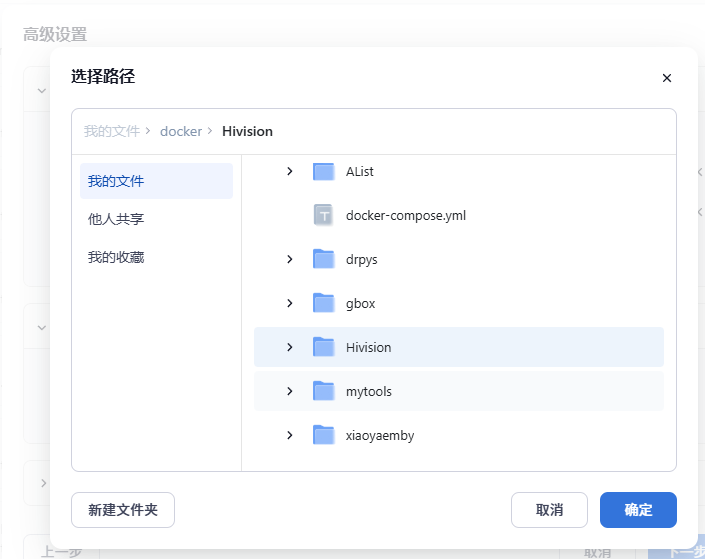Image resolution: width=705 pixels, height=559 pixels.
Task: Click the drpys folder icon
Action: pyautogui.click(x=323, y=259)
